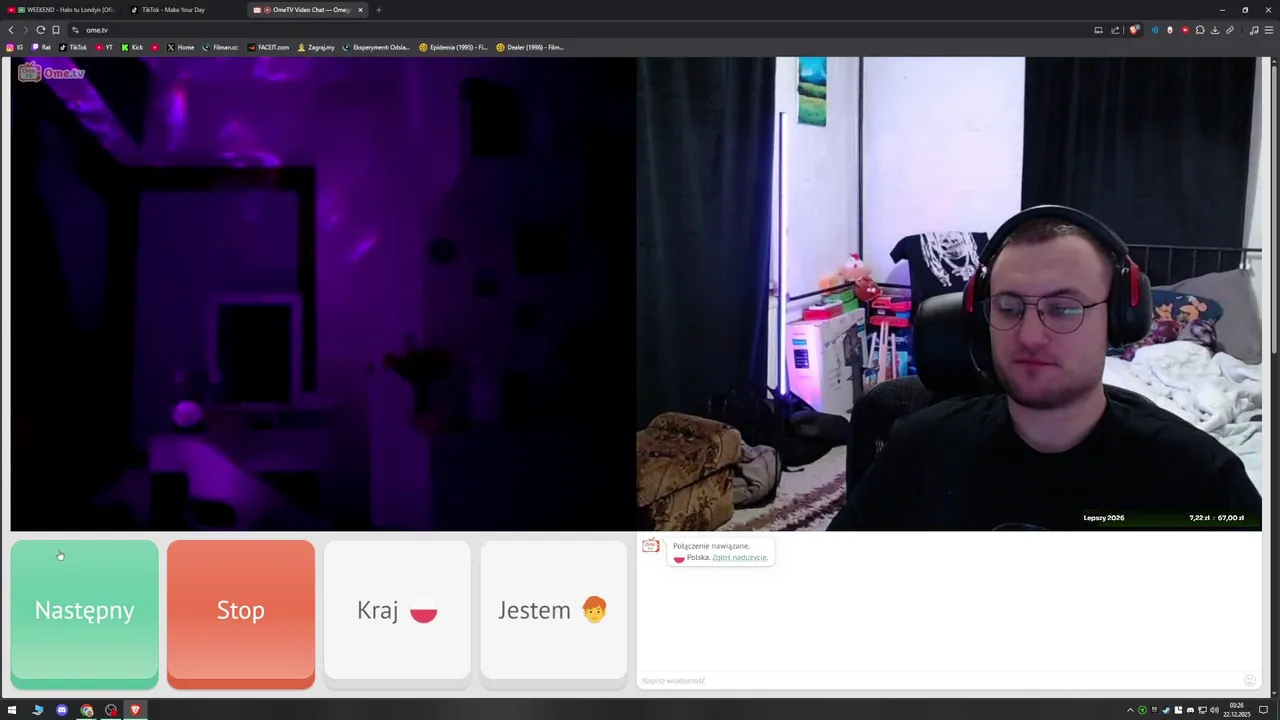Open the browser downloads icon
The width and height of the screenshot is (1280, 720).
1215,30
